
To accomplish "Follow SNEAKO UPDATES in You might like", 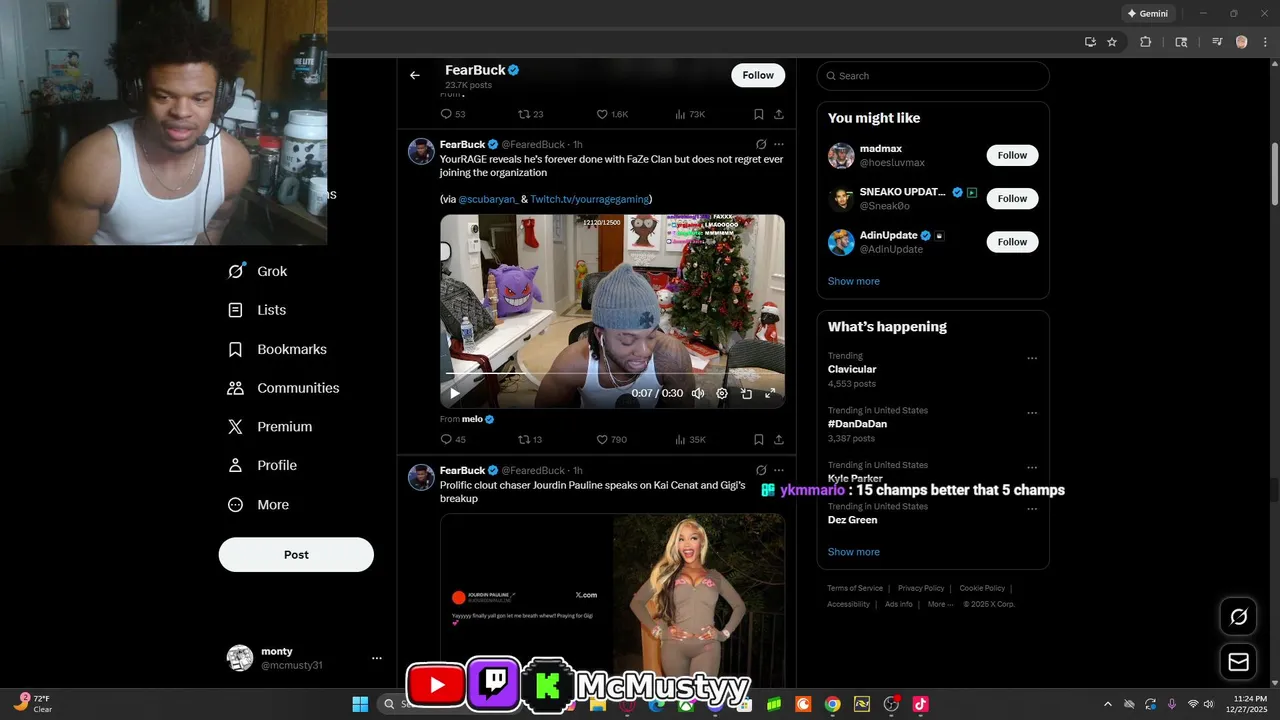I will (1012, 198).
